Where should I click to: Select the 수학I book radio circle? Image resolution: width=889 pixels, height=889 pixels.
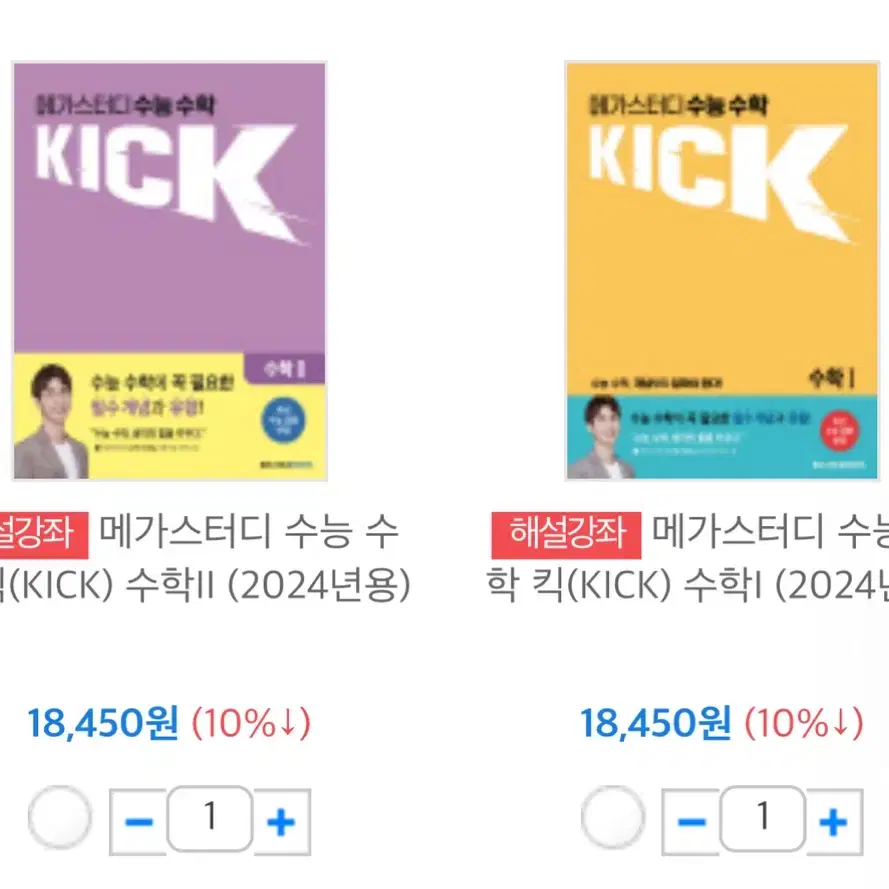coord(613,817)
